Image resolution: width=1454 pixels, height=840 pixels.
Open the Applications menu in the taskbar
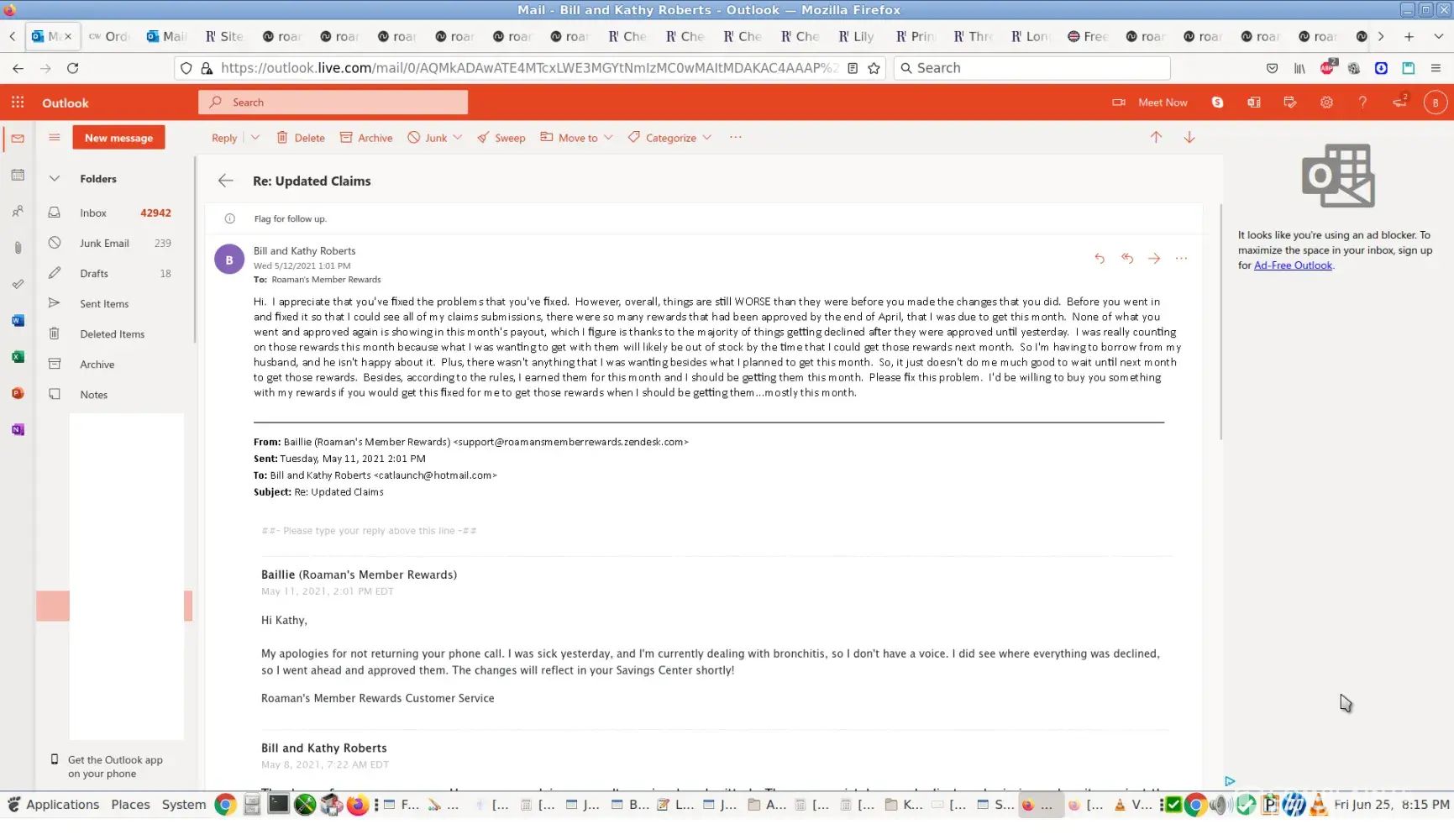[53, 805]
